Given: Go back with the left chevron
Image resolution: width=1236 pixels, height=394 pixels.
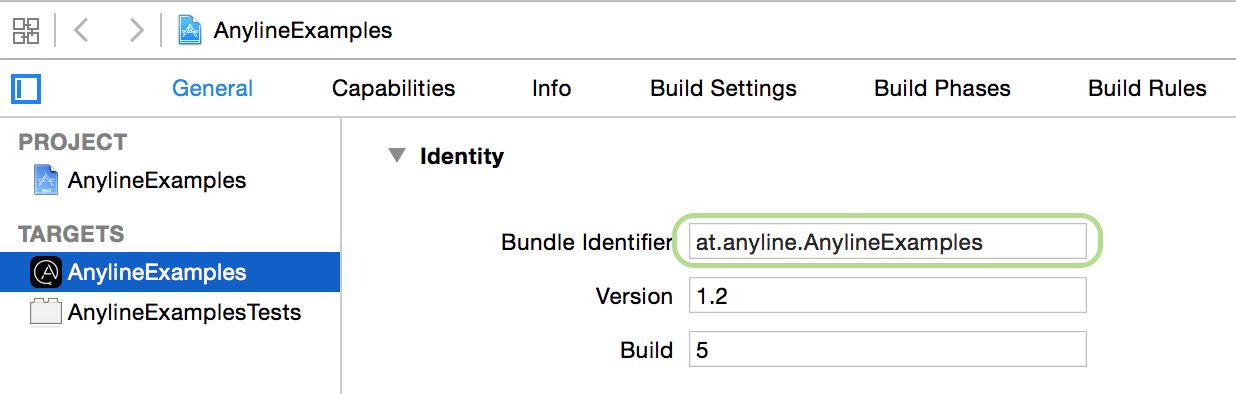Looking at the screenshot, I should click(x=82, y=30).
